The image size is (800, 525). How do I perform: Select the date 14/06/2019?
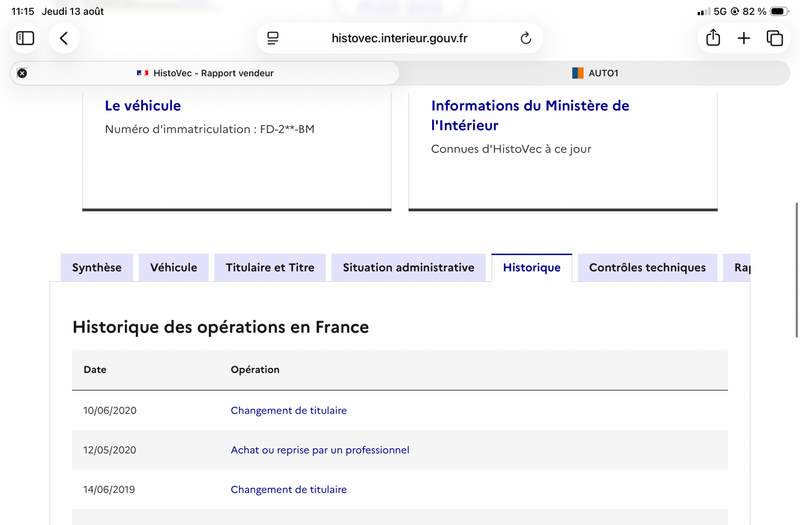[109, 489]
